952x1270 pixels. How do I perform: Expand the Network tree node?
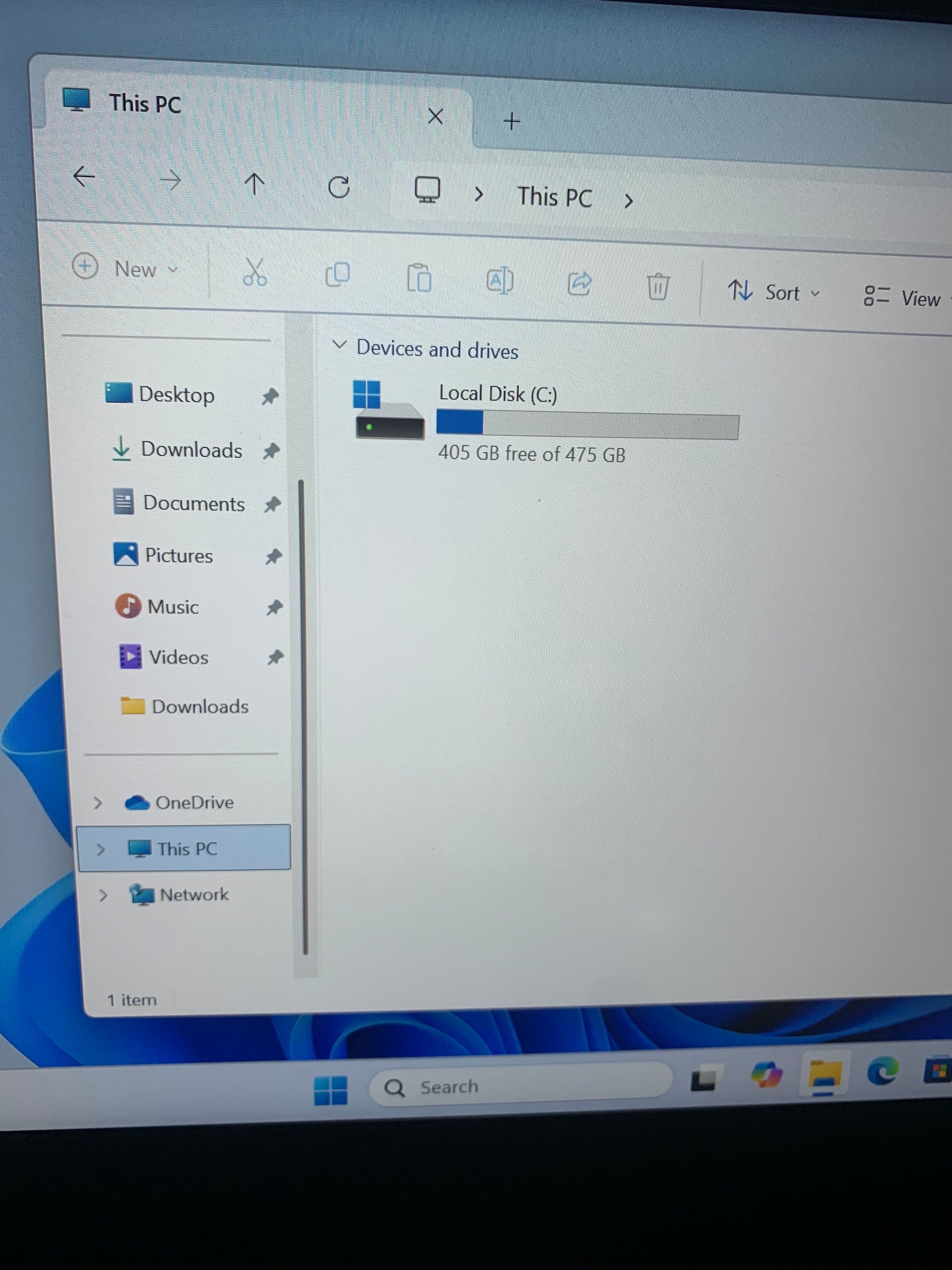103,895
